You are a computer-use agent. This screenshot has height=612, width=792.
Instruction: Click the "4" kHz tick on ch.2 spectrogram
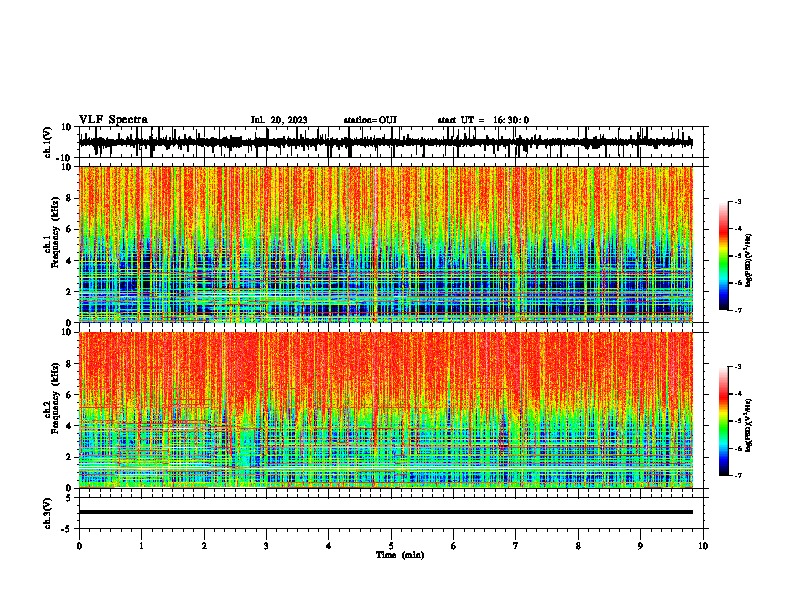(69, 426)
